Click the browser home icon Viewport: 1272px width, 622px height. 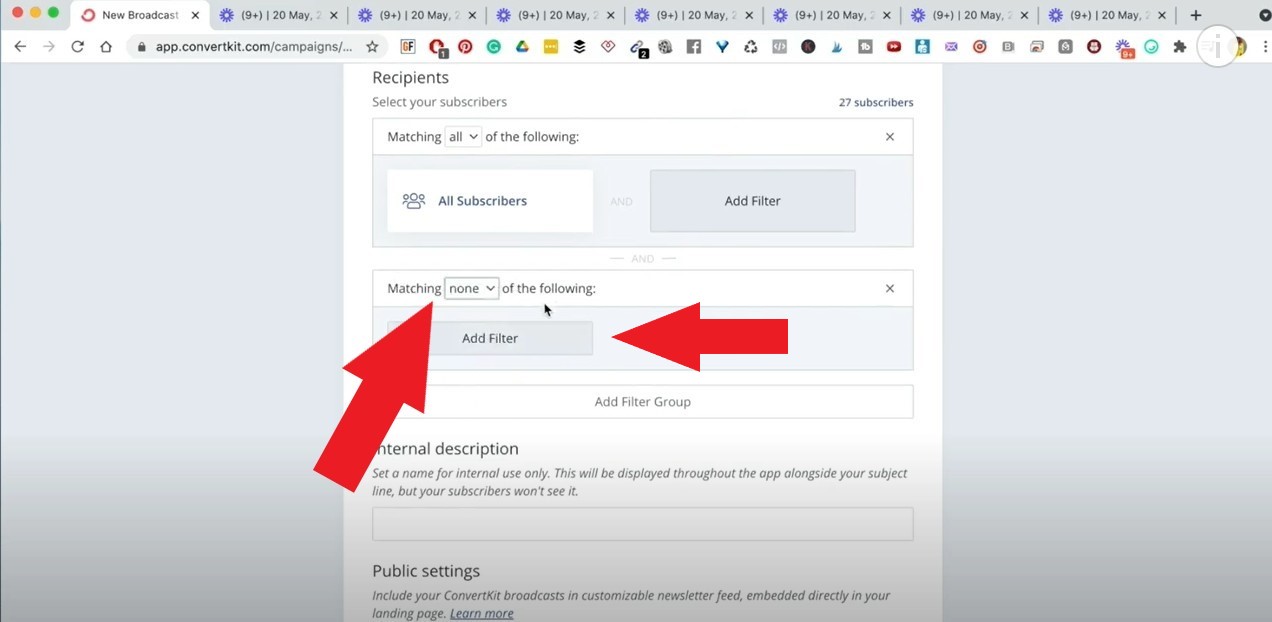[106, 46]
